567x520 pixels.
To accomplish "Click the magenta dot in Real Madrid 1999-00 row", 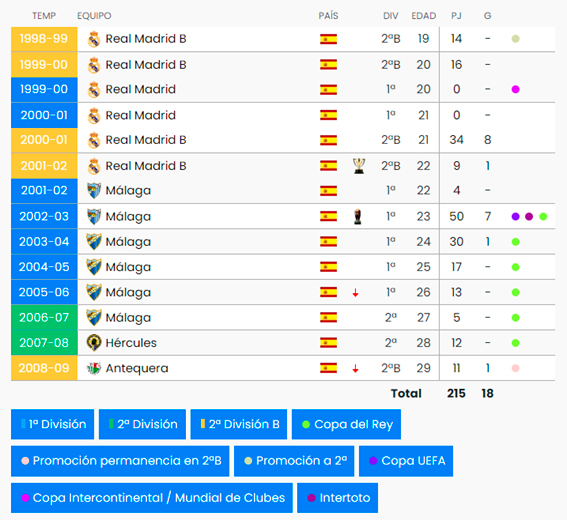I will click(516, 89).
